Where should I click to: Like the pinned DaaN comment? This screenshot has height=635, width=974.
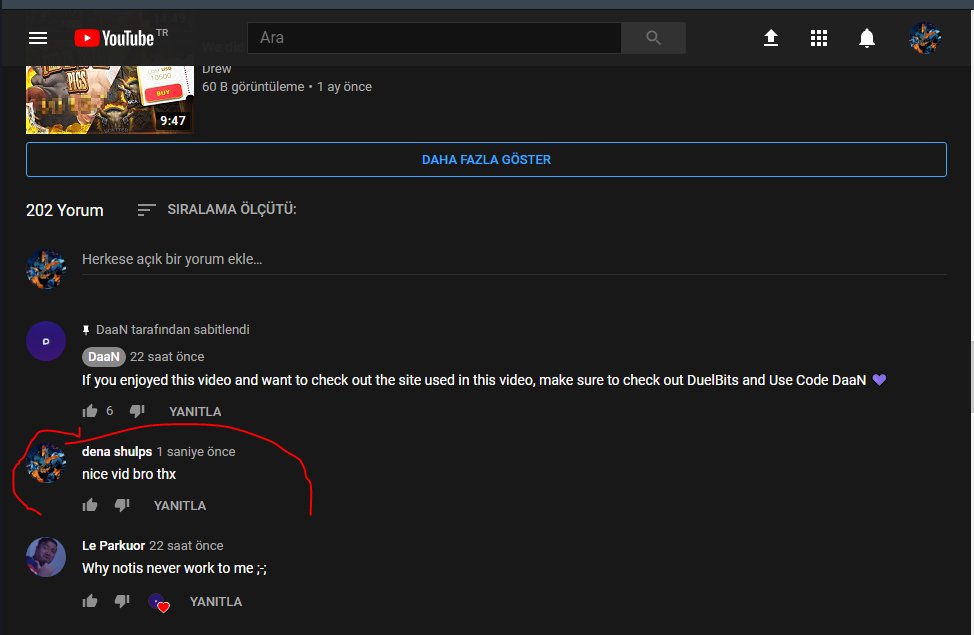point(90,411)
